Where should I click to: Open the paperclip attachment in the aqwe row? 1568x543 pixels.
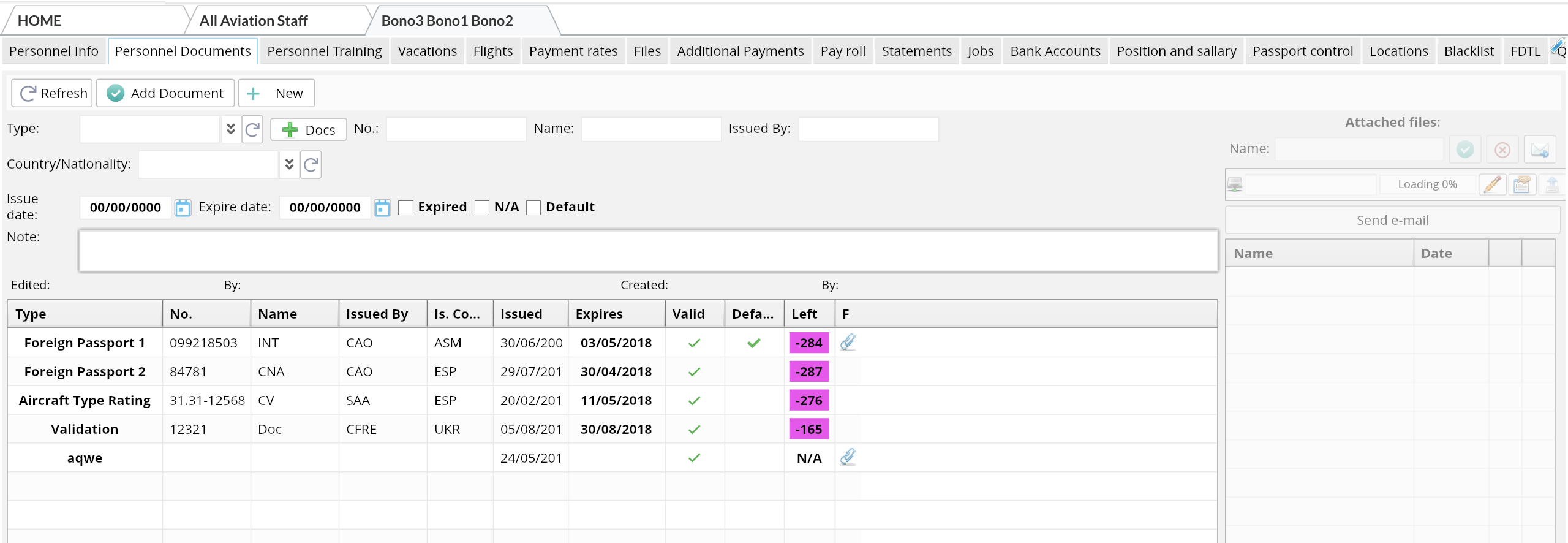tap(848, 457)
